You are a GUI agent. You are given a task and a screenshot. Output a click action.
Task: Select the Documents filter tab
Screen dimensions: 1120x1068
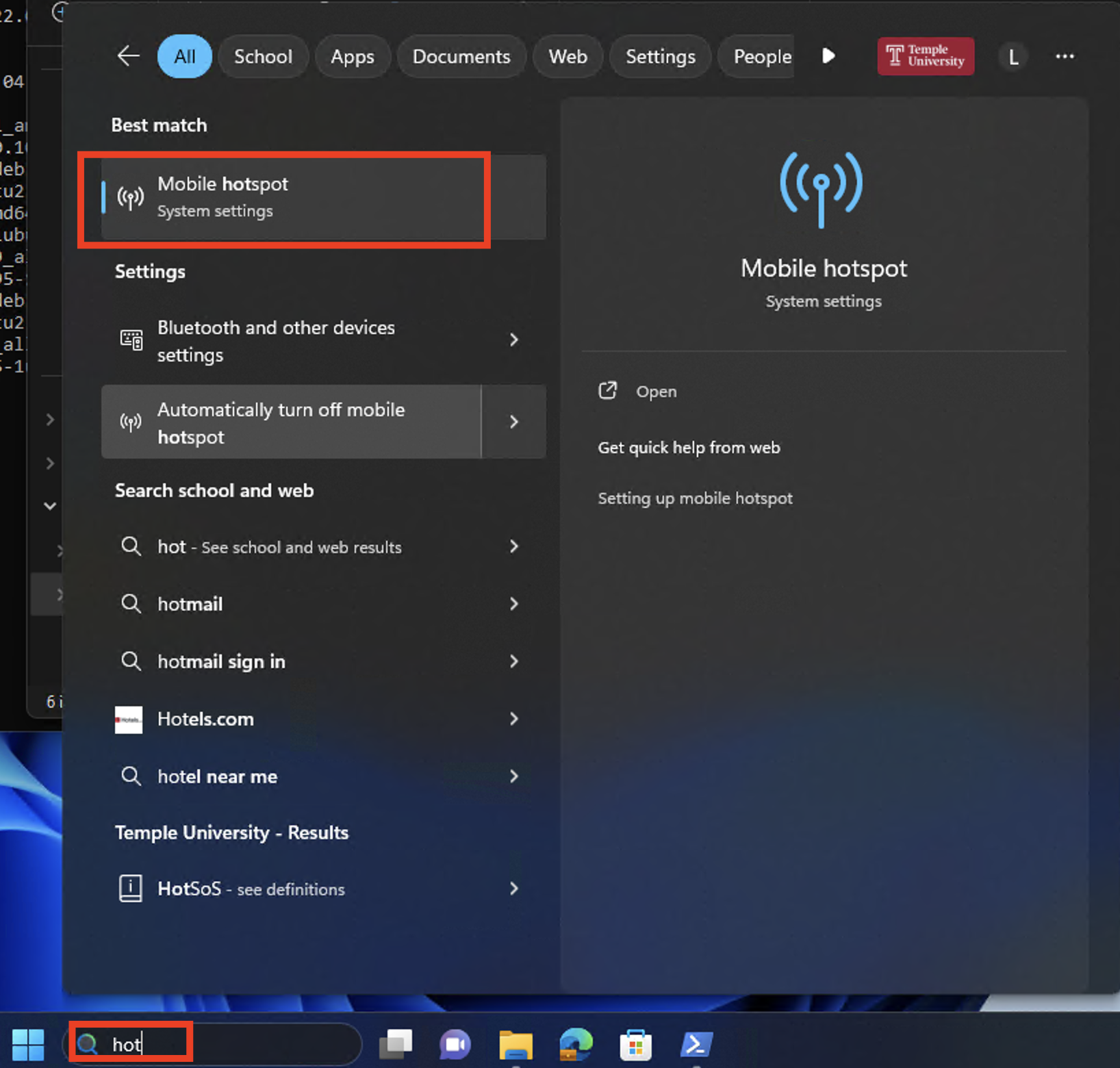coord(461,57)
